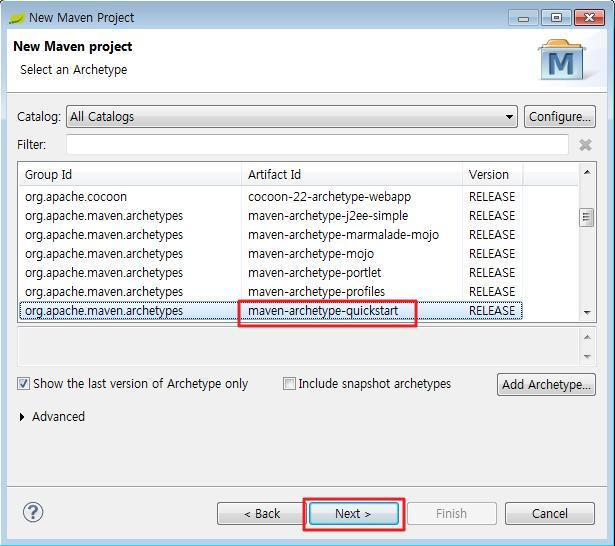Select maven-archetype-quickstart archetype
The width and height of the screenshot is (615, 546).
coord(271,311)
